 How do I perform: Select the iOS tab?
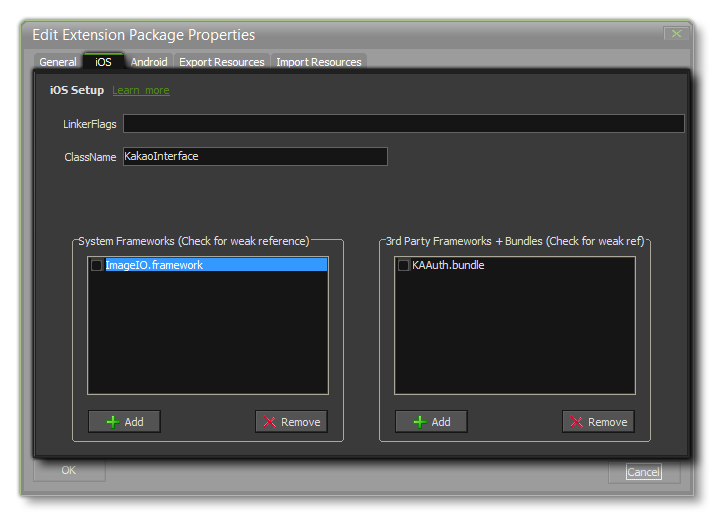(103, 62)
